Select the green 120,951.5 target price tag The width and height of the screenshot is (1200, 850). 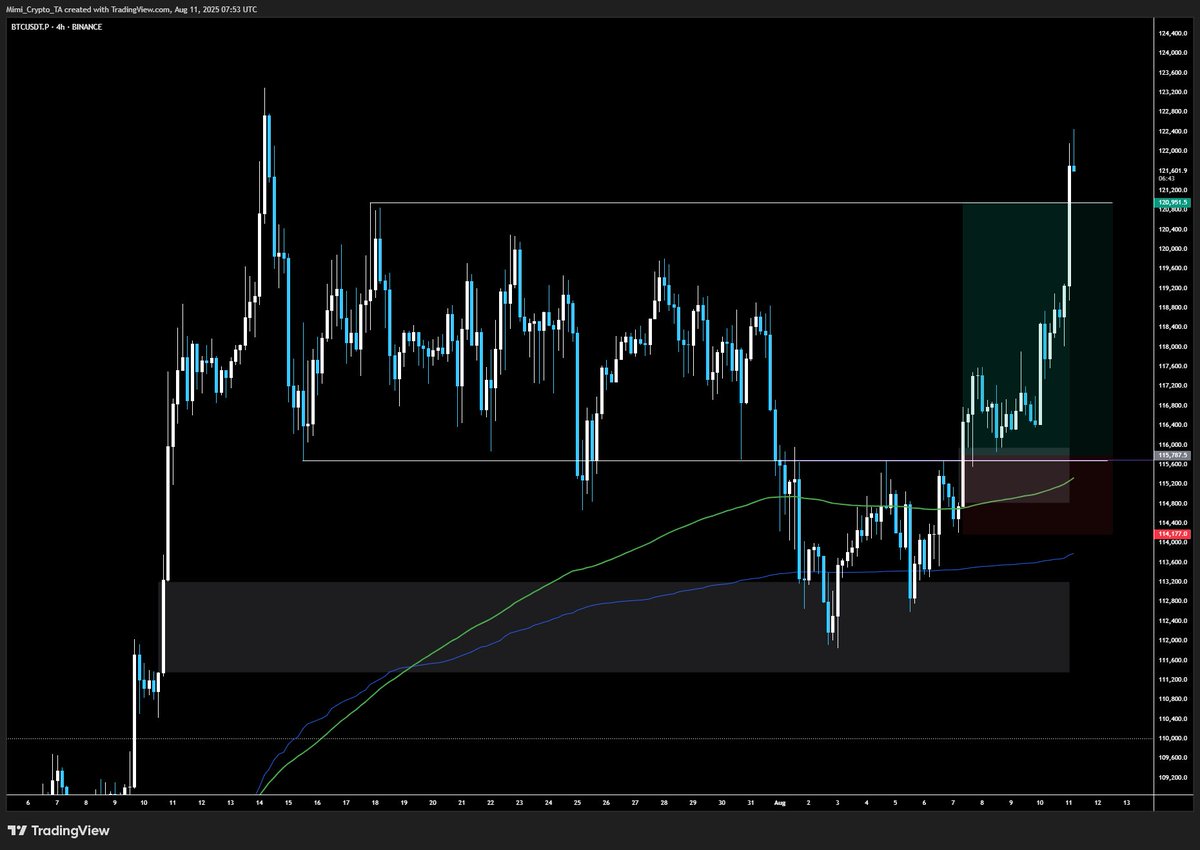point(1171,203)
